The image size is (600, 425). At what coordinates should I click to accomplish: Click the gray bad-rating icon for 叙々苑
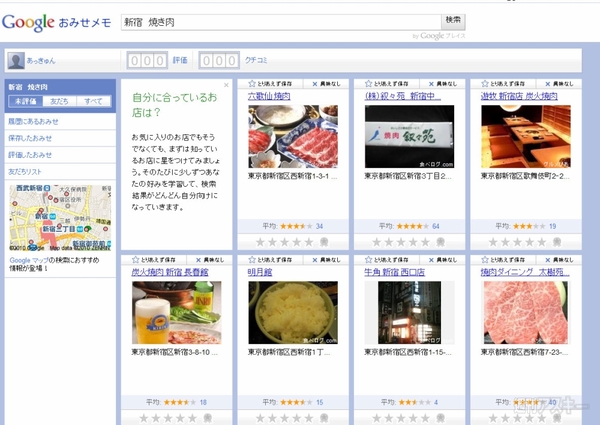coord(441,242)
